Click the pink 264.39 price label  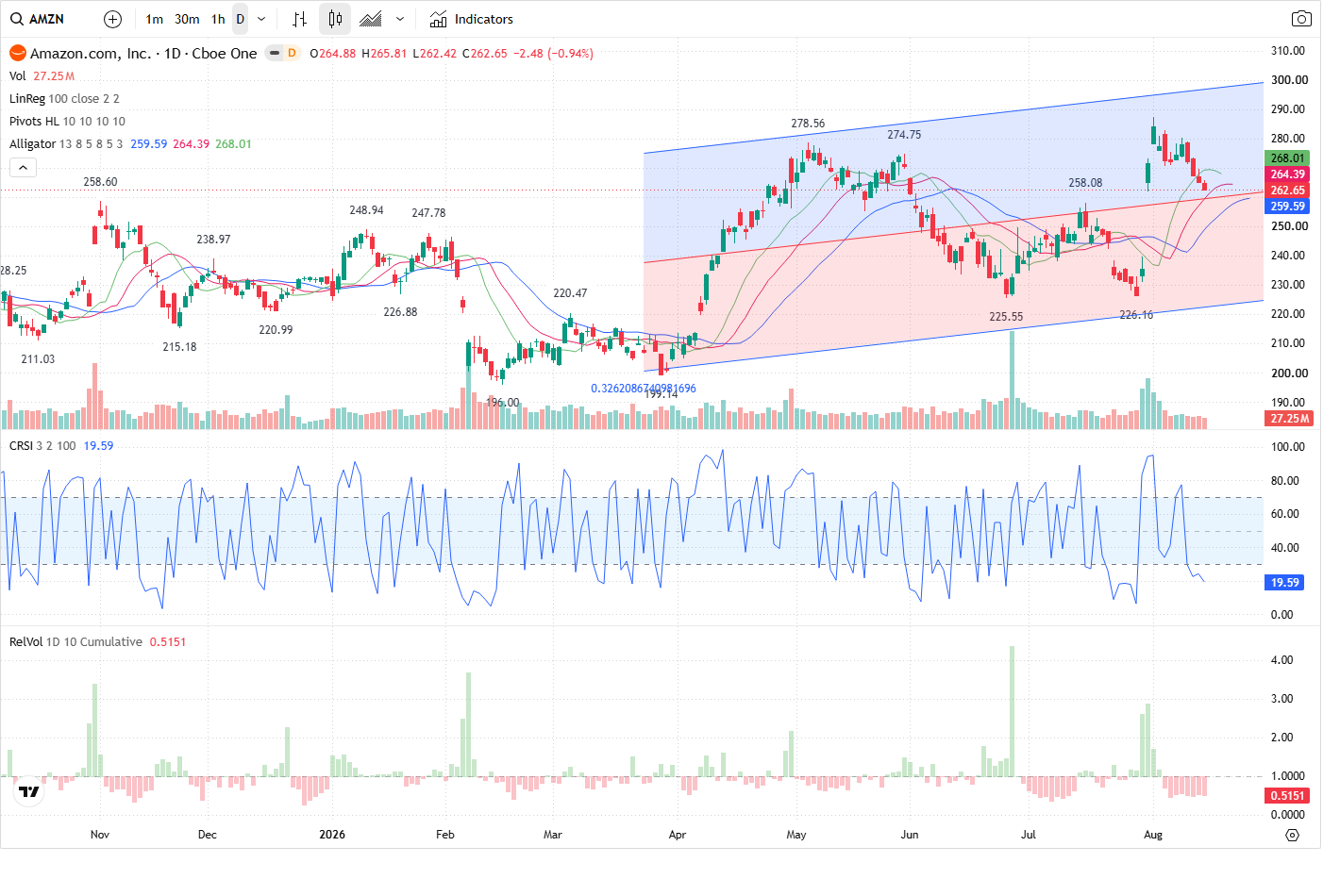(x=1287, y=174)
